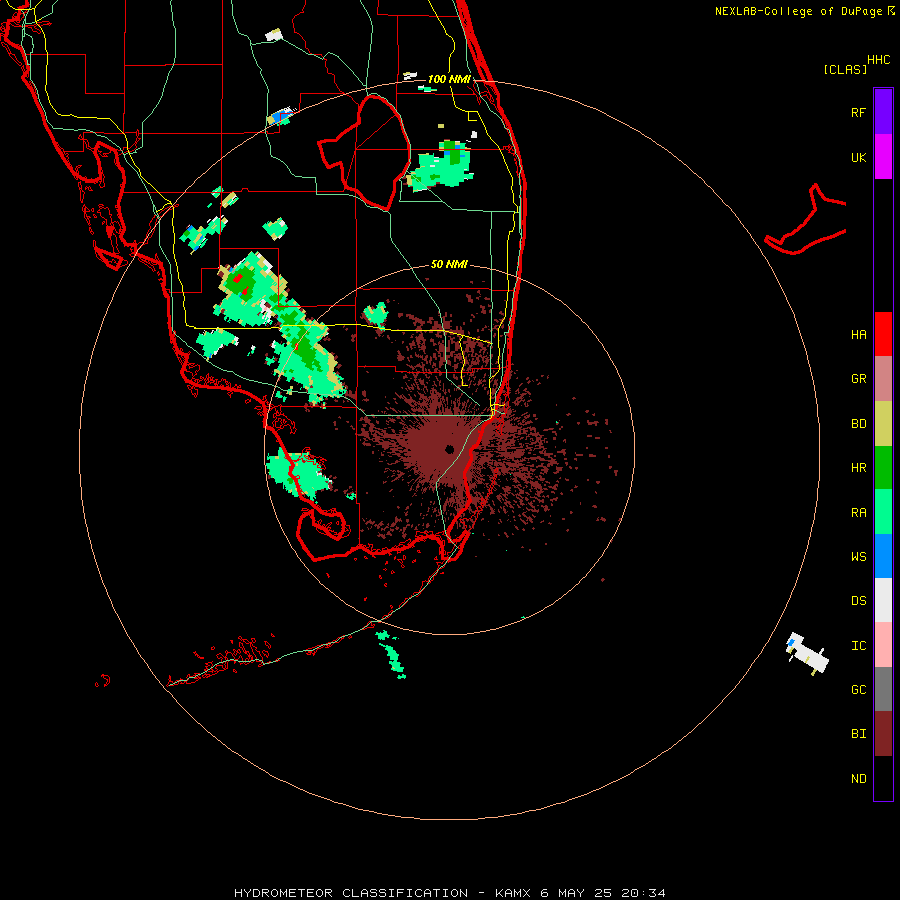This screenshot has width=900, height=900.
Task: Click the 'NEXLAB-College of DuPage' credit text
Action: click(x=798, y=11)
